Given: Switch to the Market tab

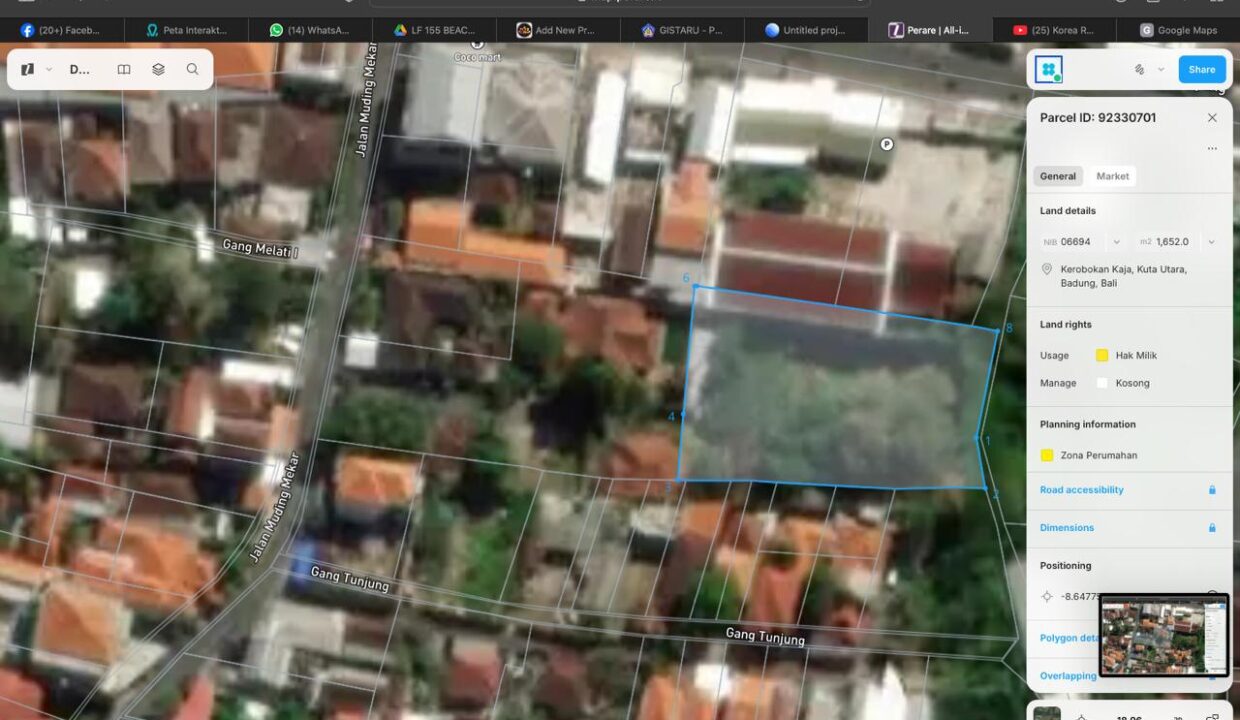Looking at the screenshot, I should pyautogui.click(x=1112, y=176).
